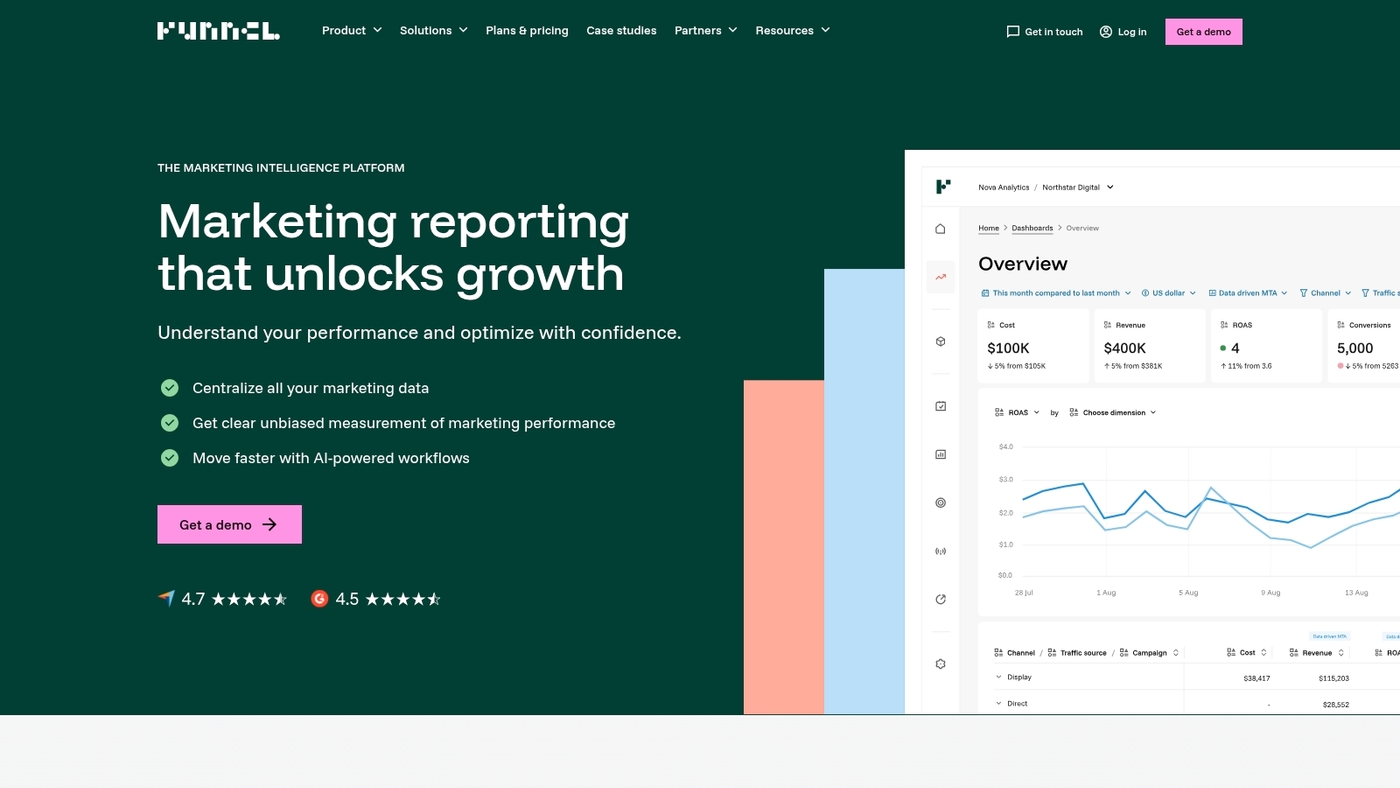Open the trend chart dashboard sidebar icon
1400x788 pixels.
click(x=940, y=277)
